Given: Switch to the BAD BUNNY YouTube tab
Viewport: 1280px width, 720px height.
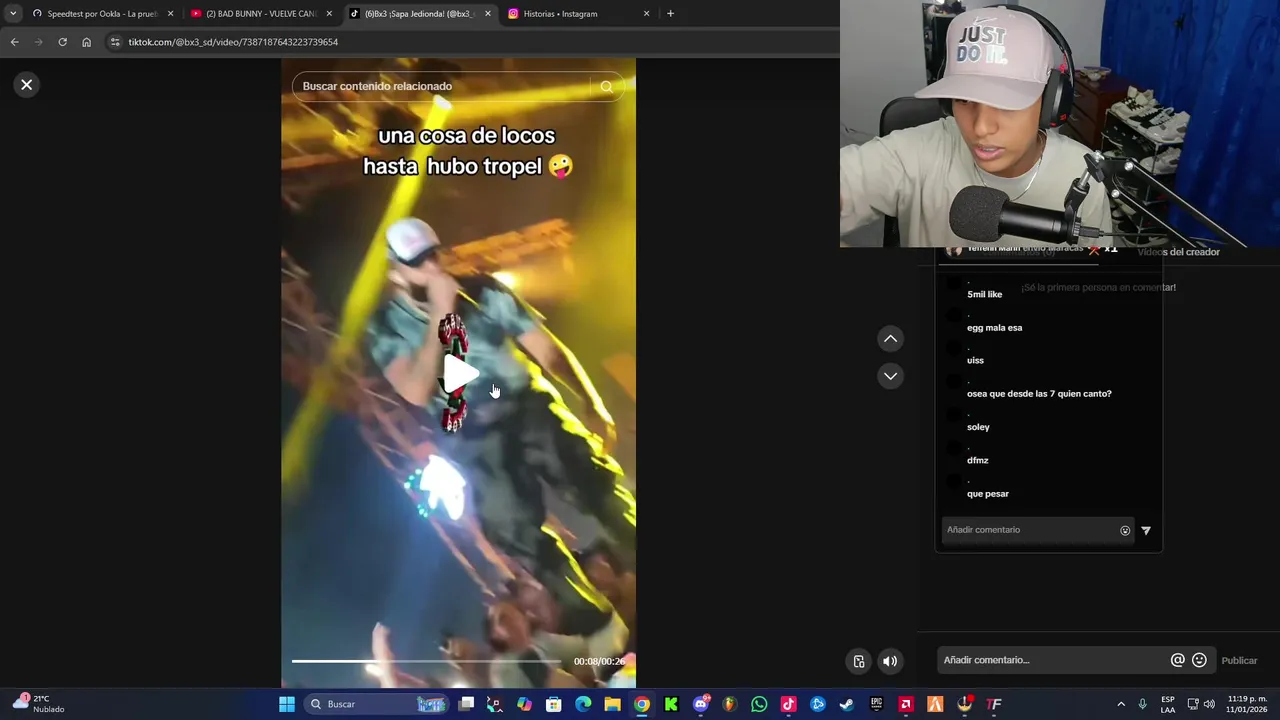Looking at the screenshot, I should point(260,14).
